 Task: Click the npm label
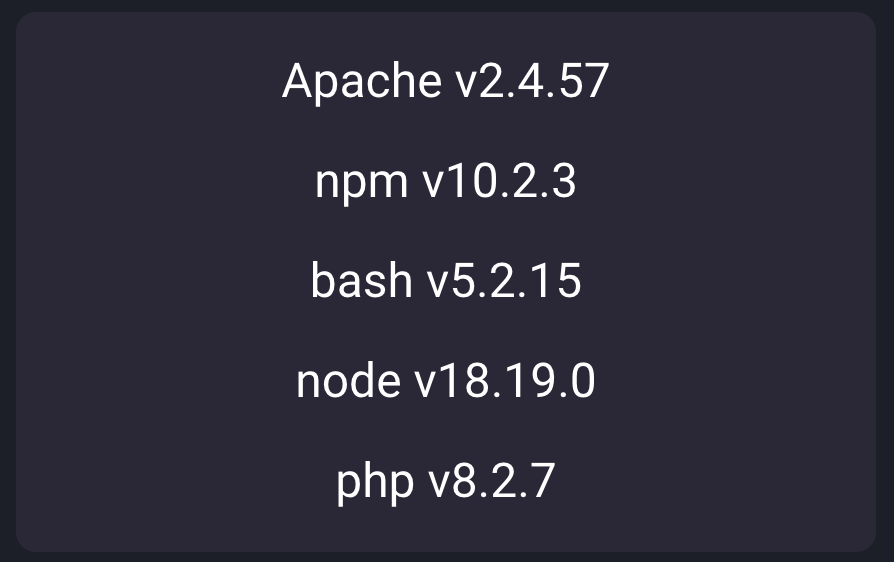[361, 183]
